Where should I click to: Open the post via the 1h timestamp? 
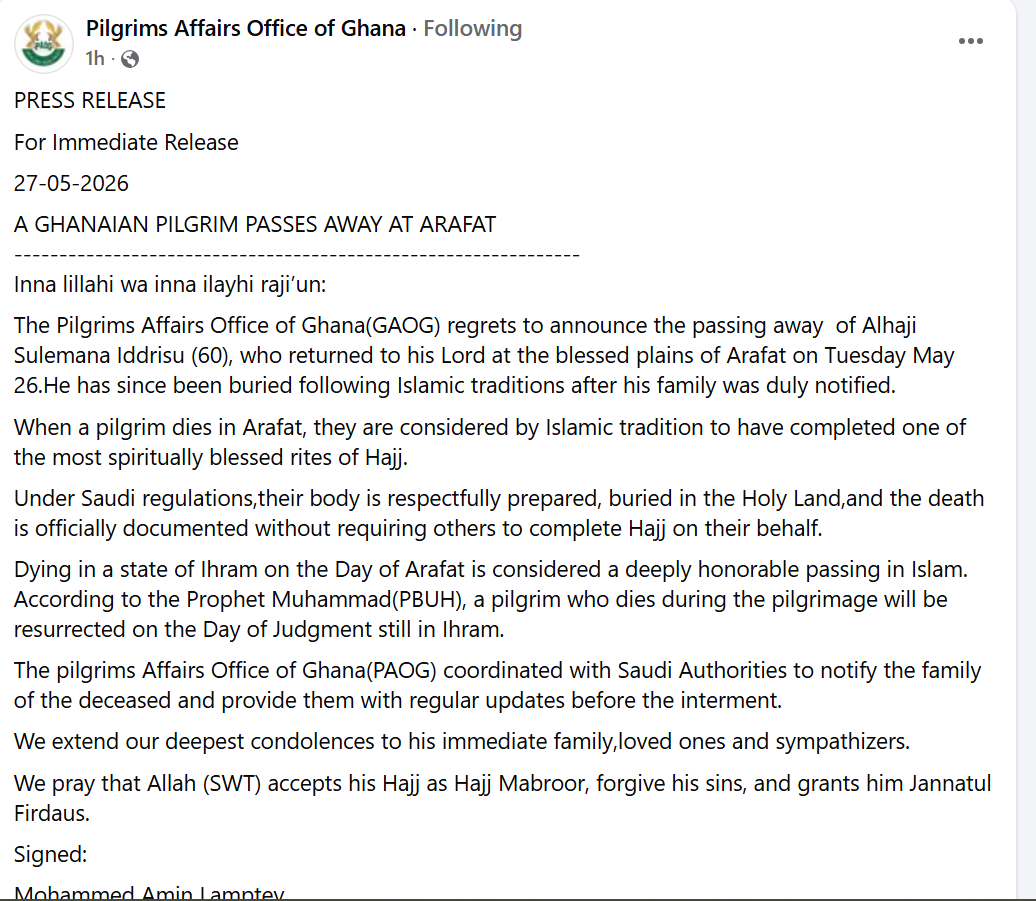(95, 59)
